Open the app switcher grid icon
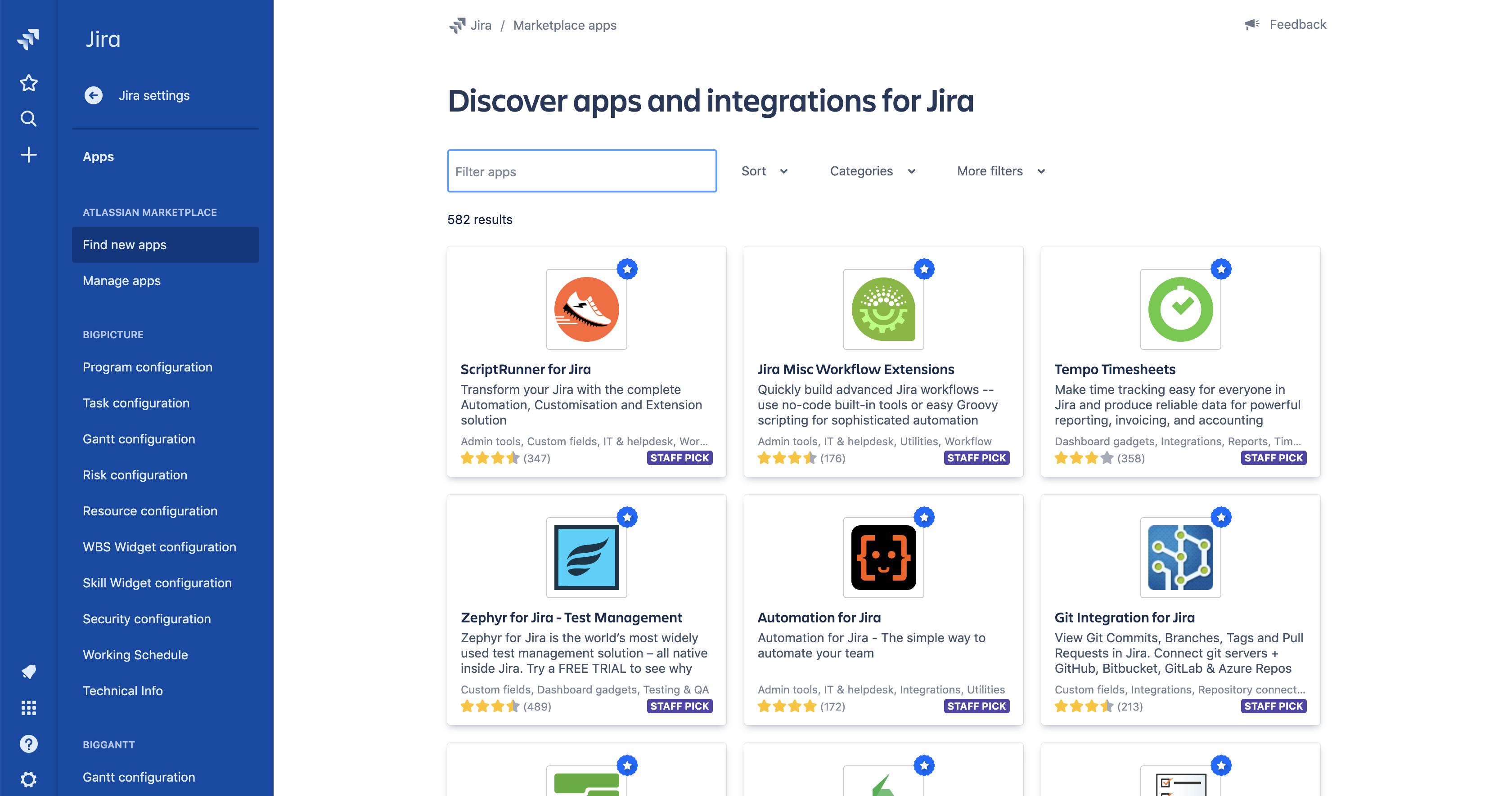Screen dimensions: 1512x796 pos(28,707)
